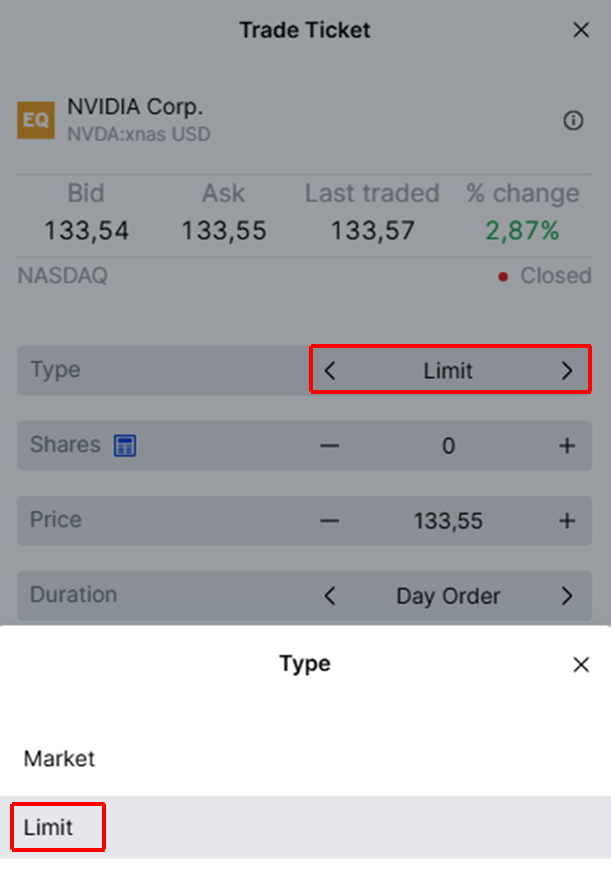This screenshot has height=871, width=611.
Task: Choose Limit from the Type list
Action: point(49,828)
